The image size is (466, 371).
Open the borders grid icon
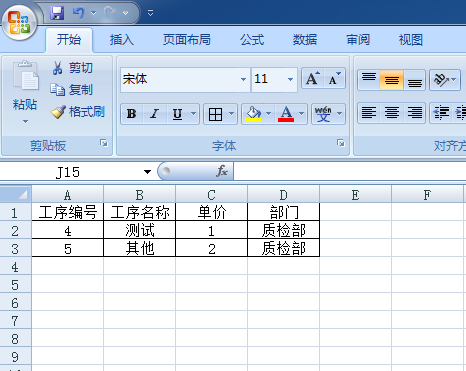tap(215, 114)
